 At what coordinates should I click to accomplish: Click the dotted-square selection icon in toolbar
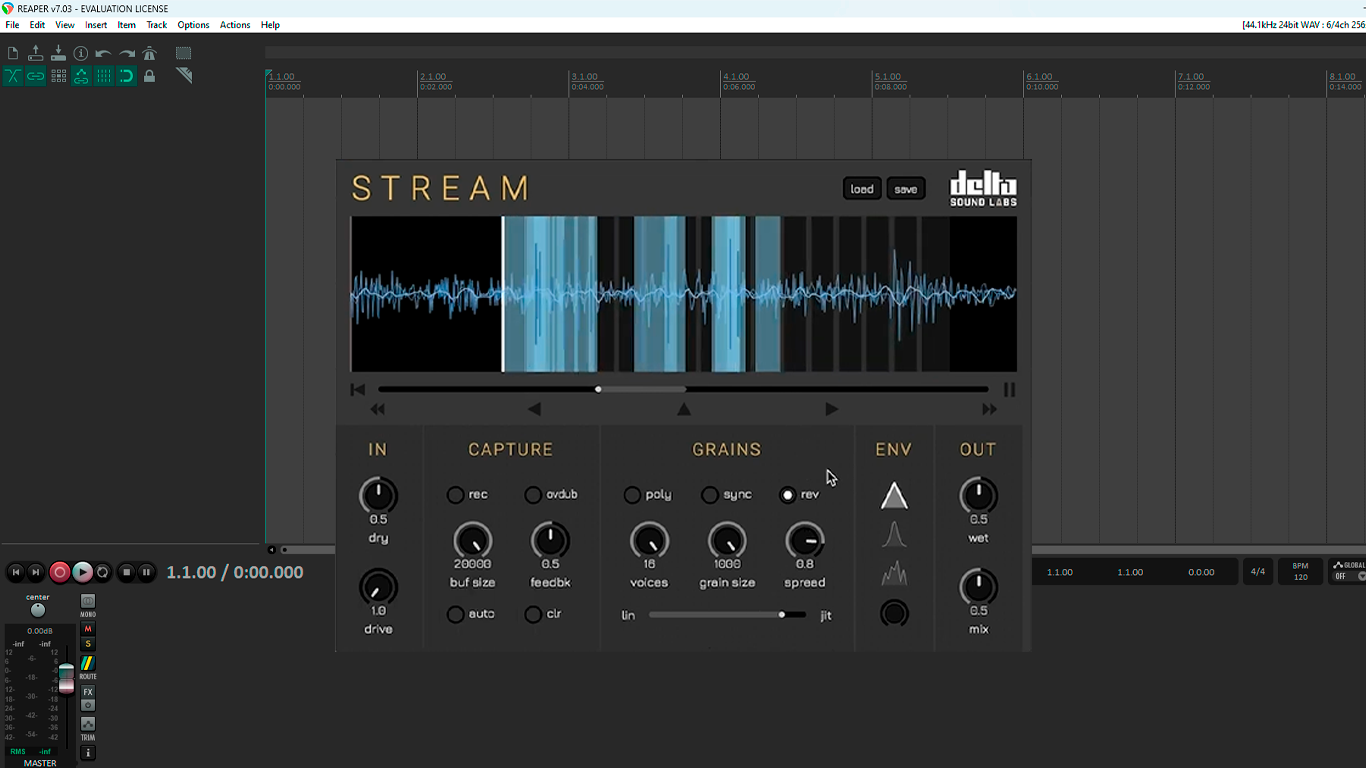coord(184,53)
